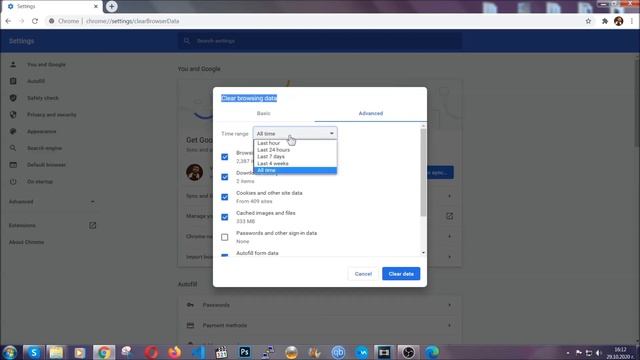Viewport: 640px width, 360px height.
Task: Open Visual Studio Code from the taskbar
Action: coord(198,352)
